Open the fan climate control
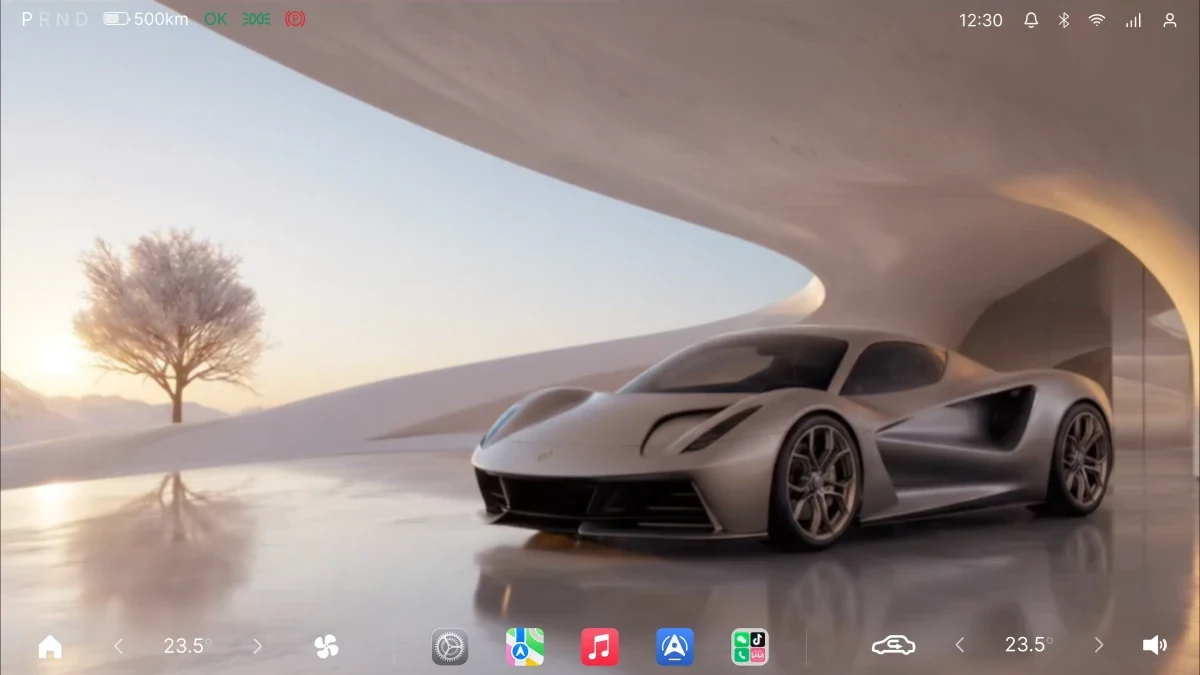 click(x=326, y=647)
